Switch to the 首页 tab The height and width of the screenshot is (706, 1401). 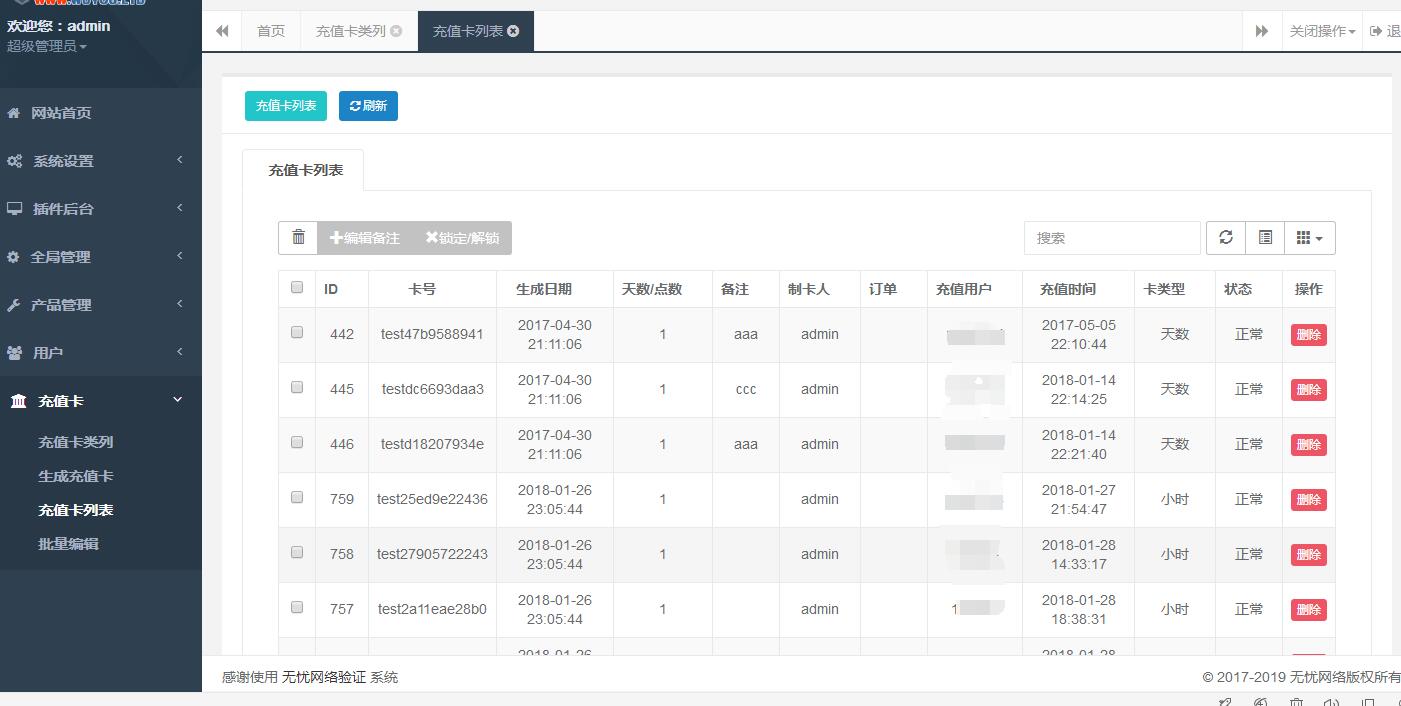(x=271, y=31)
